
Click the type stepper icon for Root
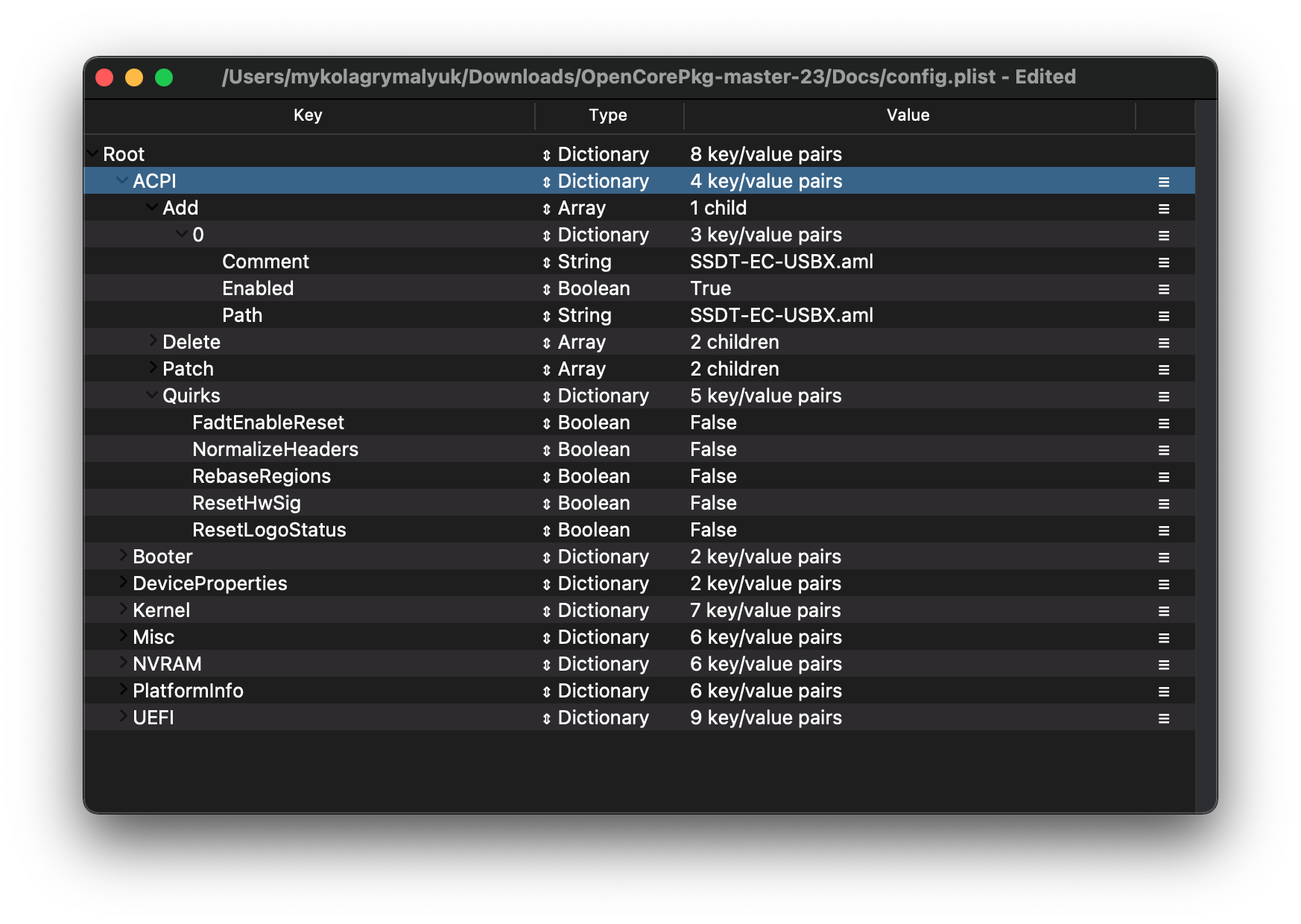click(546, 155)
